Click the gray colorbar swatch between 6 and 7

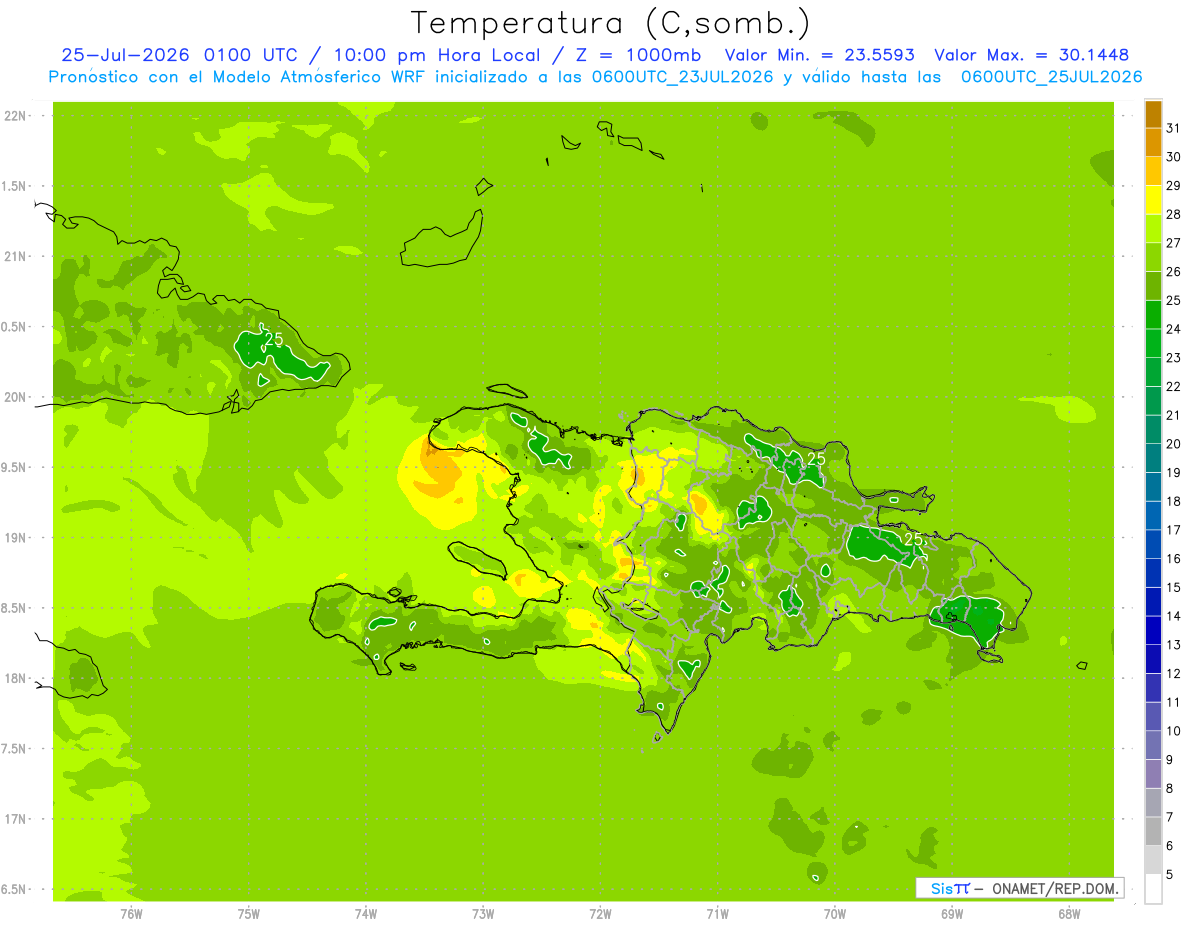[1153, 832]
